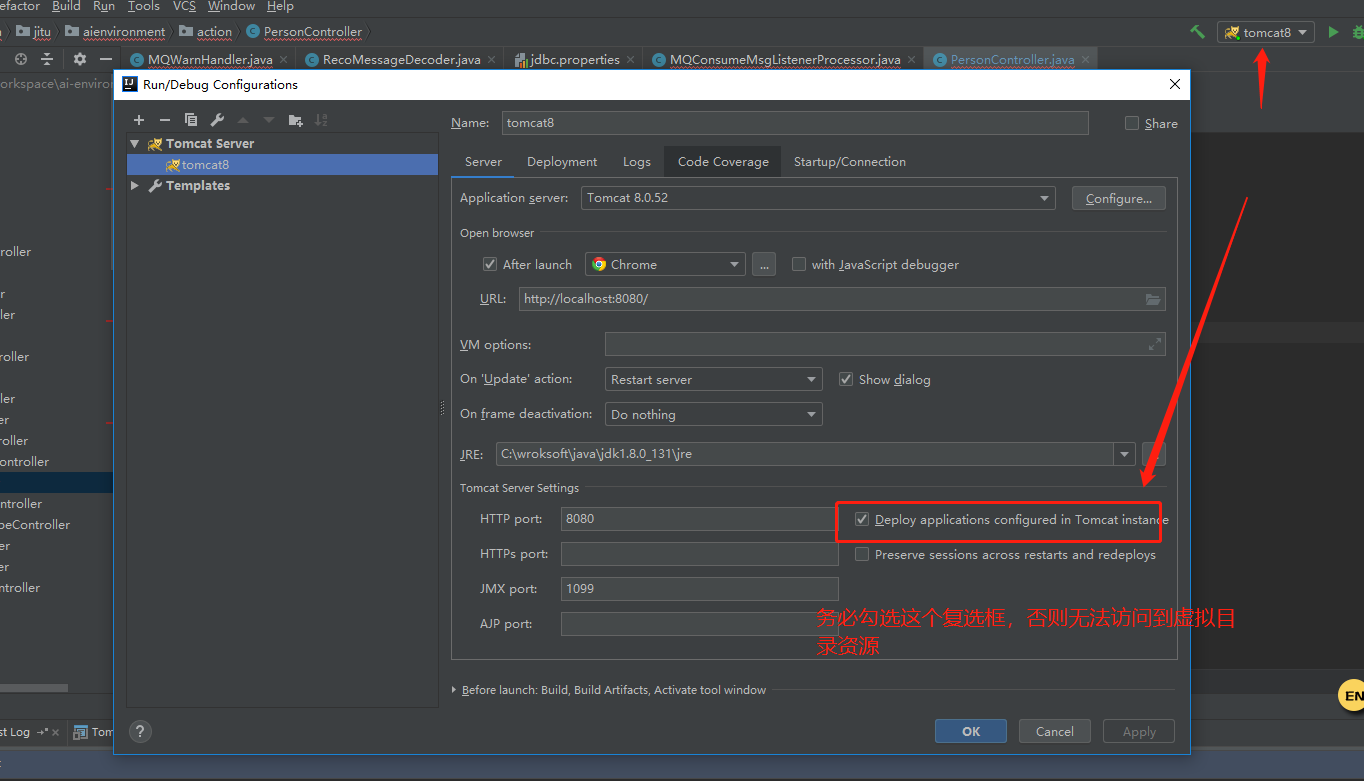Open the Tools menu
The height and width of the screenshot is (781, 1364).
pyautogui.click(x=143, y=6)
